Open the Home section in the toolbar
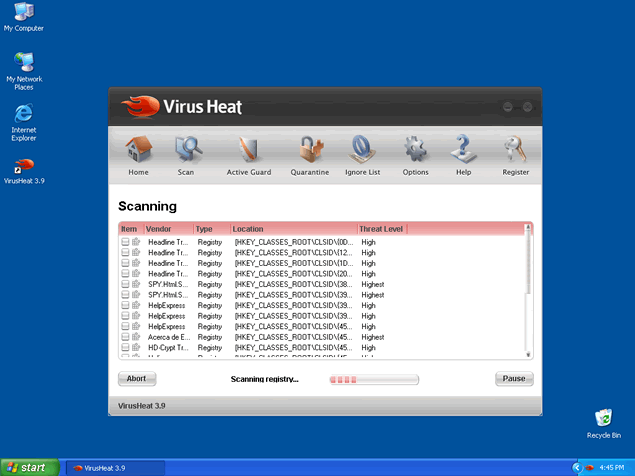635x476 pixels. (138, 152)
